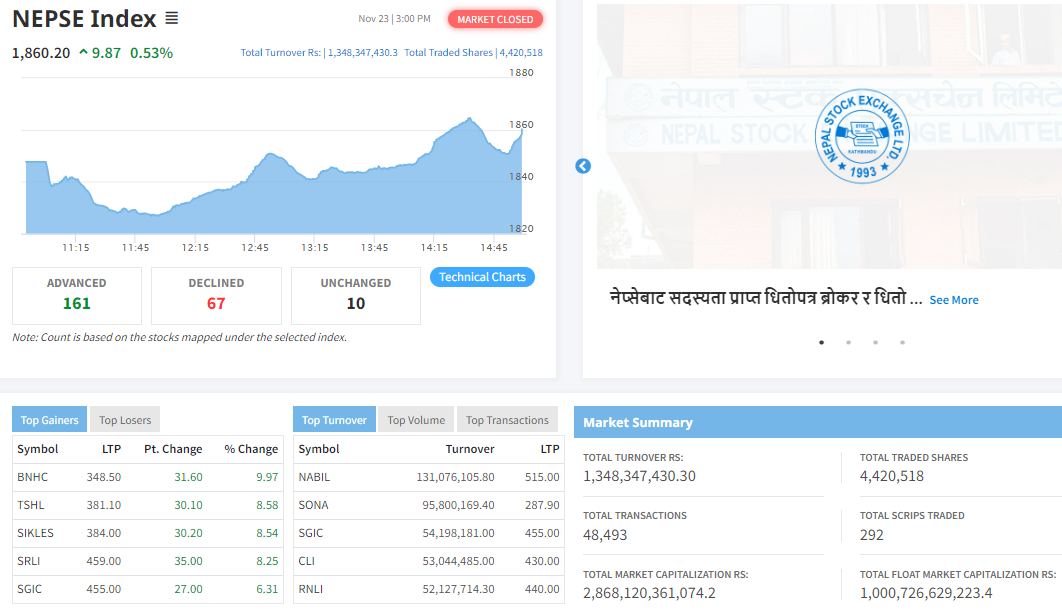
Task: Click the Nepali news headline text
Action: tap(766, 299)
